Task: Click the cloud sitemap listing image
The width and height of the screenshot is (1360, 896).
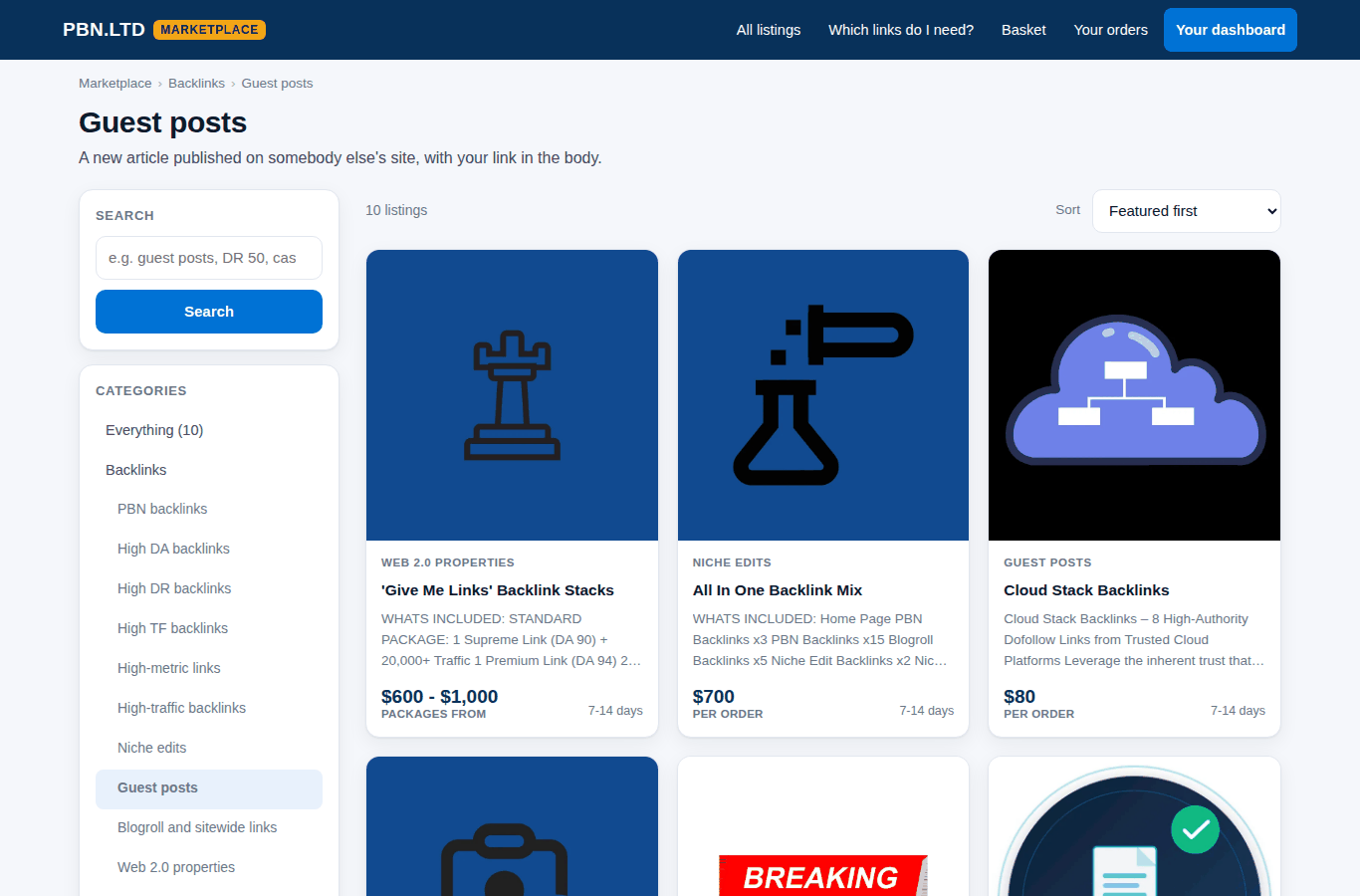Action: click(x=1134, y=395)
